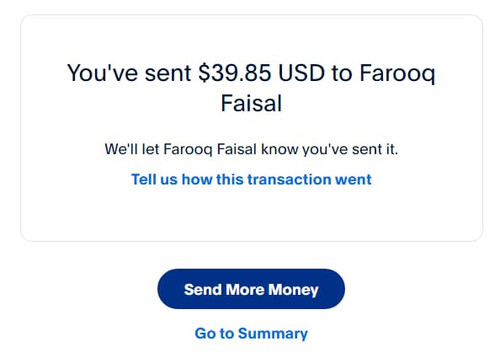500x364 pixels.
Task: Click the word Faisal on heading's second line
Action: (251, 103)
